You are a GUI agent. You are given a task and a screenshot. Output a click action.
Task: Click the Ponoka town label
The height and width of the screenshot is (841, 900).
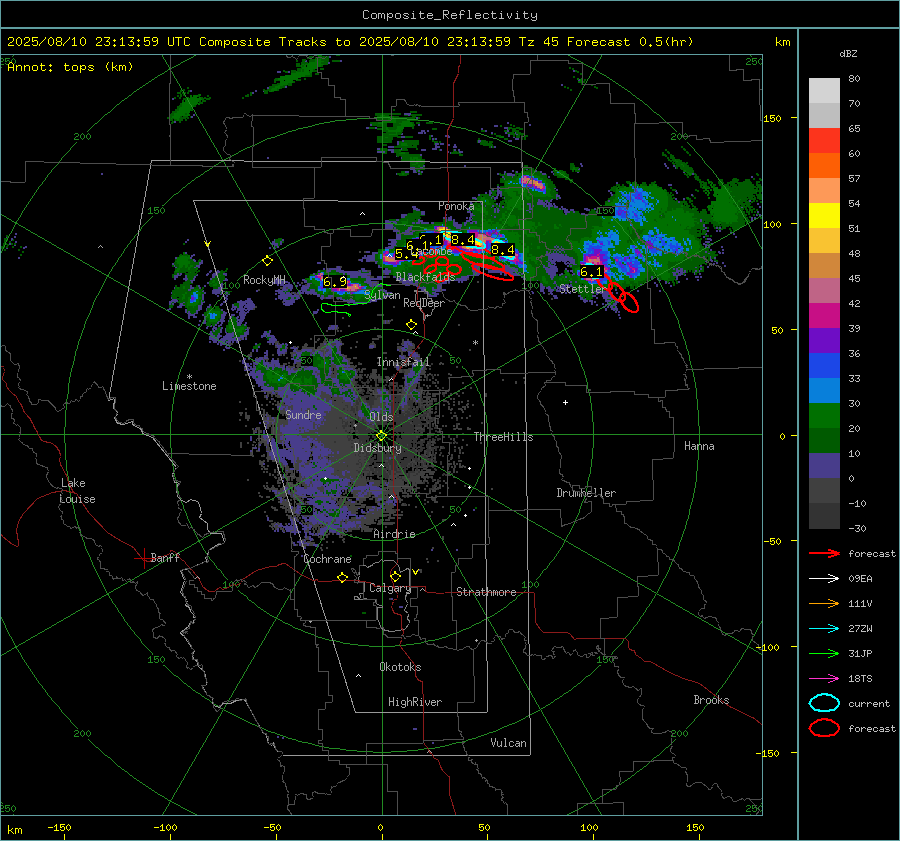(x=456, y=206)
